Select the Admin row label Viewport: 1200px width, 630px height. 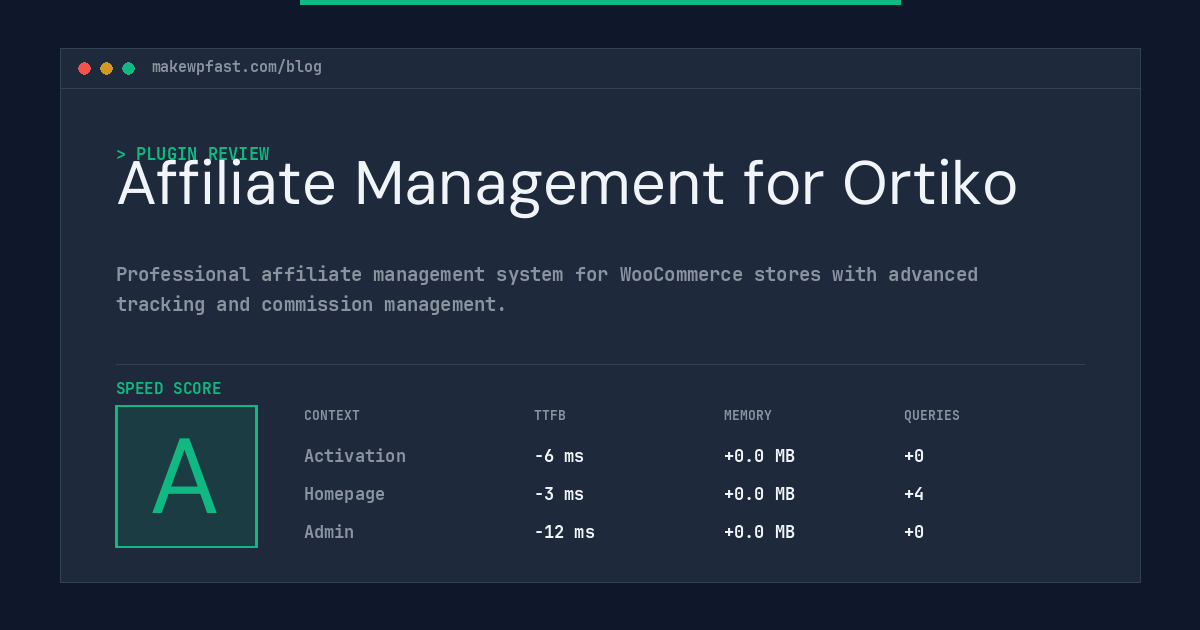329,532
